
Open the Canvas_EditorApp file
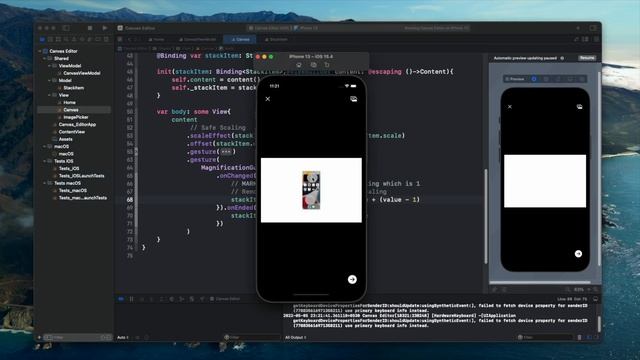point(77,124)
